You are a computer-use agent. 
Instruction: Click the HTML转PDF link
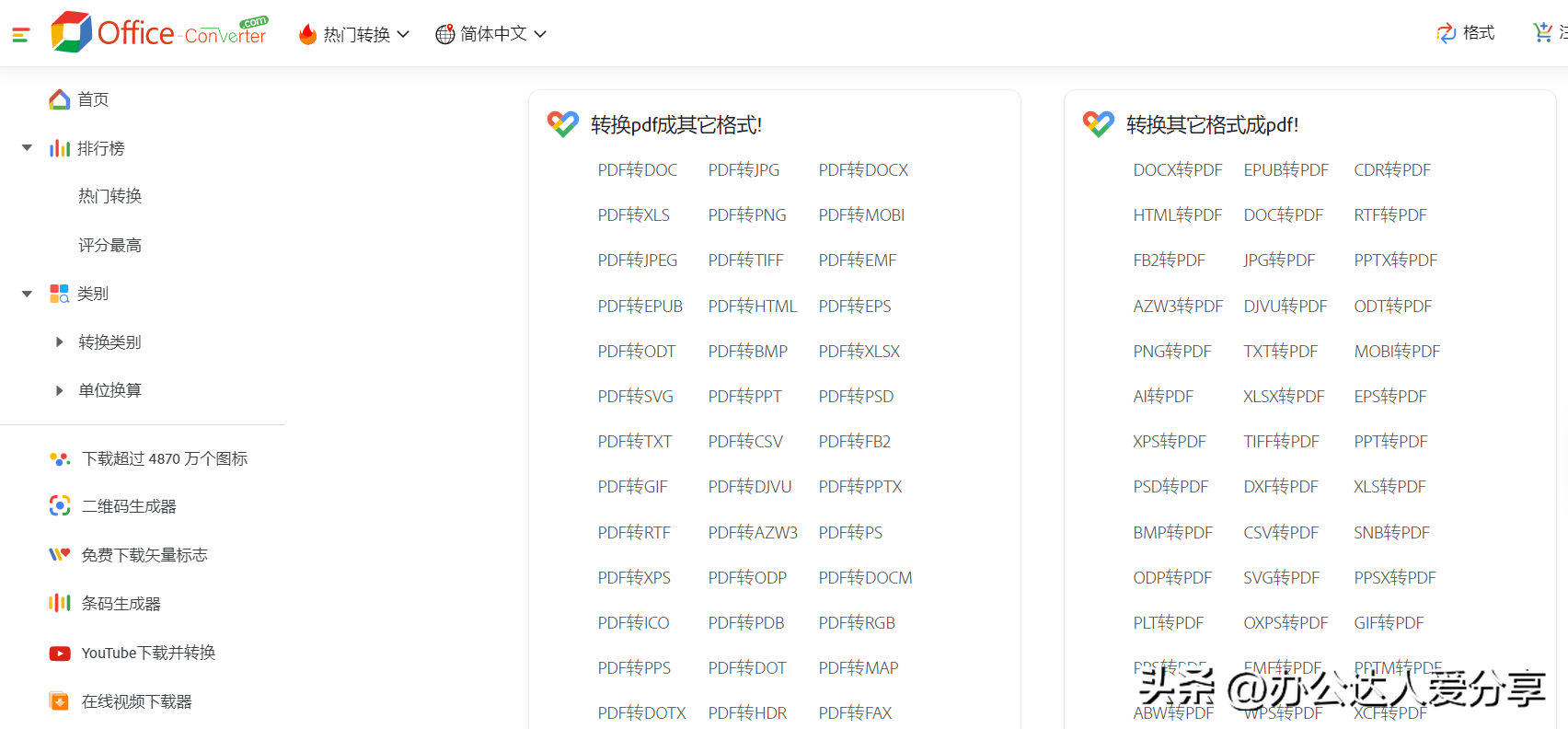point(1177,215)
